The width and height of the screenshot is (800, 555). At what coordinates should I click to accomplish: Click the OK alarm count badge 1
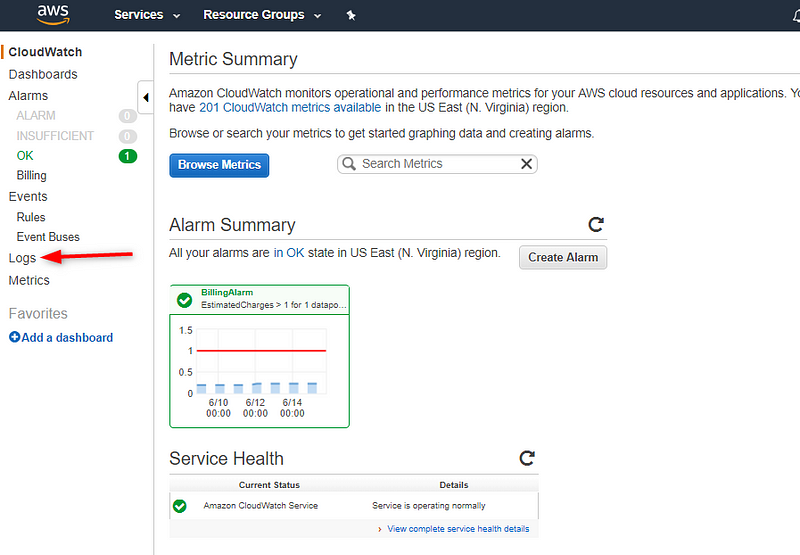[x=128, y=156]
